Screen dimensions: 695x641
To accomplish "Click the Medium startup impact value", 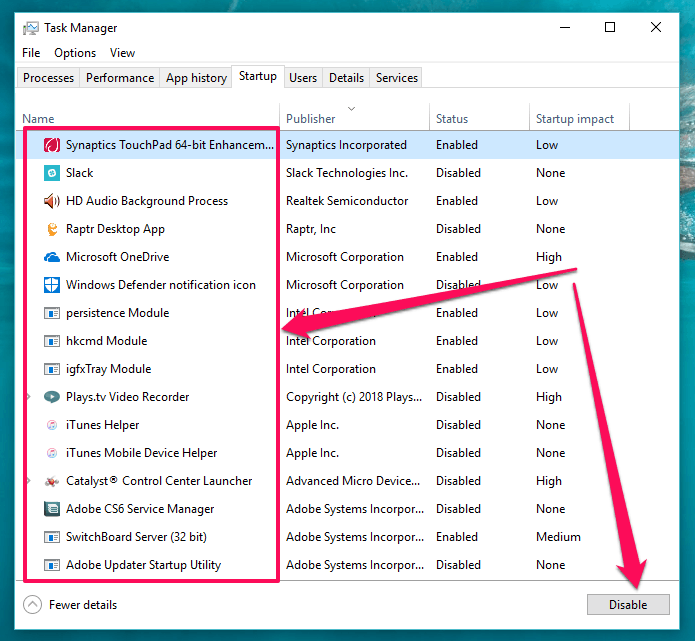I will (x=558, y=537).
